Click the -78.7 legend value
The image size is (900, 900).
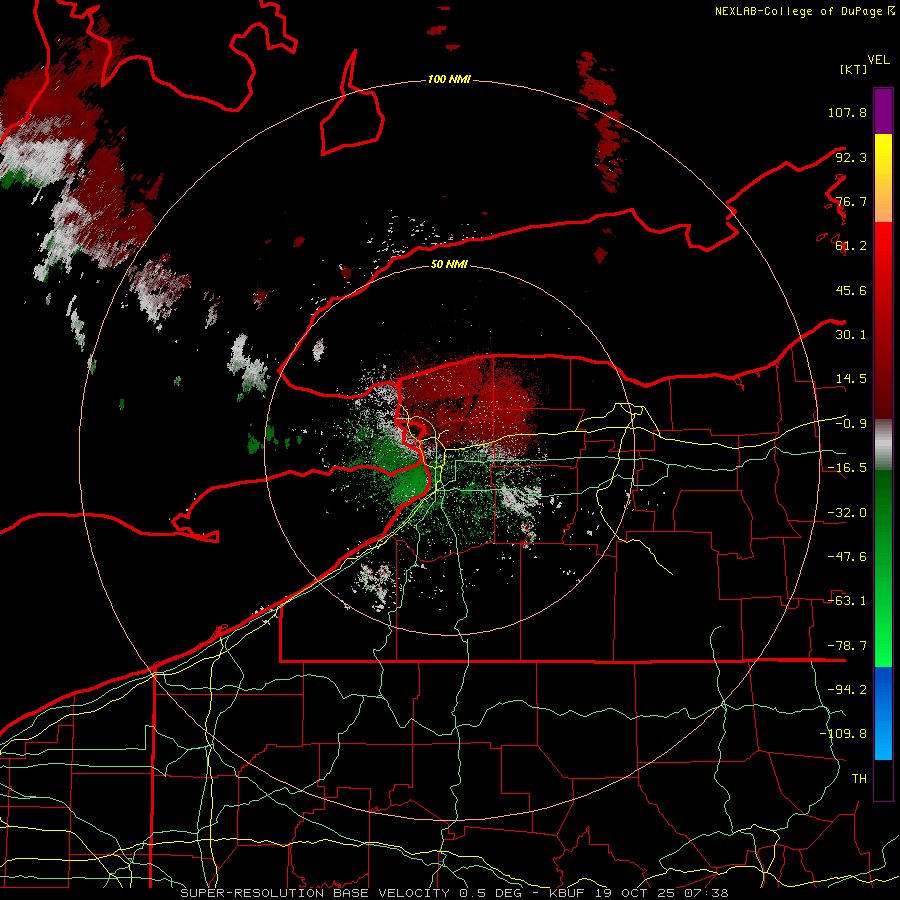tap(847, 646)
